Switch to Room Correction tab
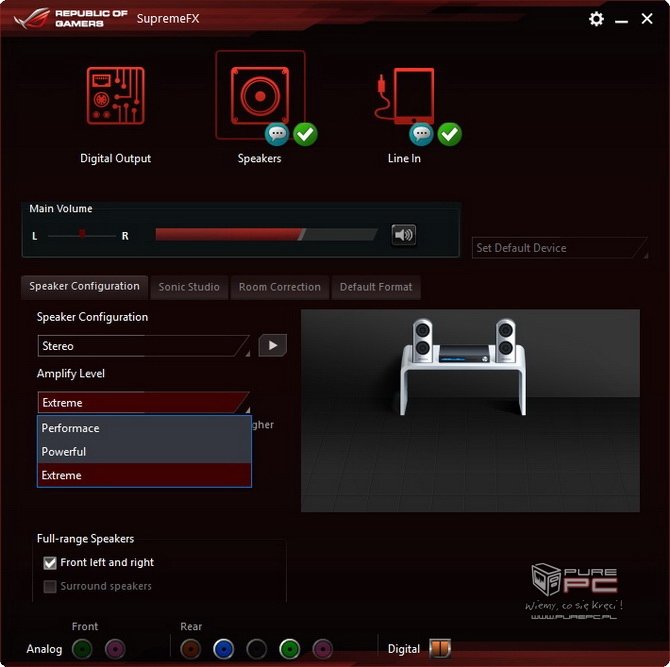Image resolution: width=670 pixels, height=667 pixels. [280, 287]
